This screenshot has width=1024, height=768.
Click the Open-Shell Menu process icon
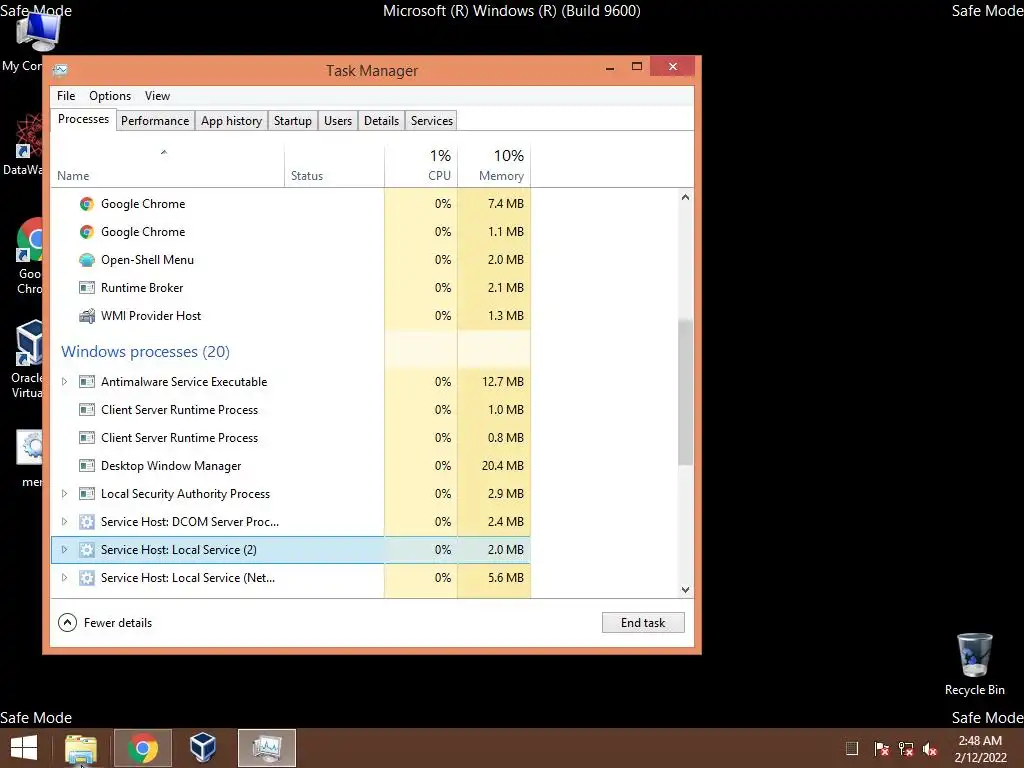[x=86, y=260]
